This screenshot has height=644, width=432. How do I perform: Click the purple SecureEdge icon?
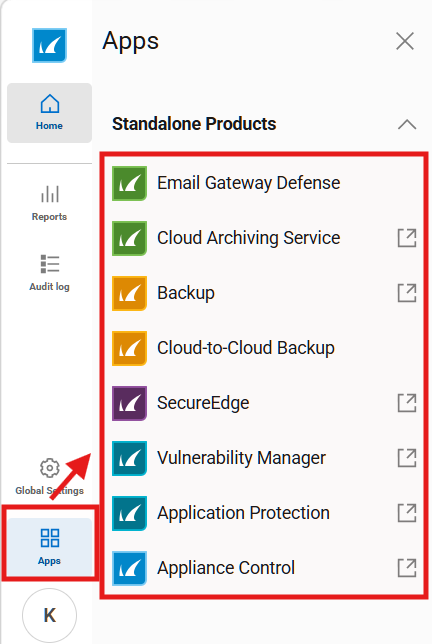pos(129,403)
